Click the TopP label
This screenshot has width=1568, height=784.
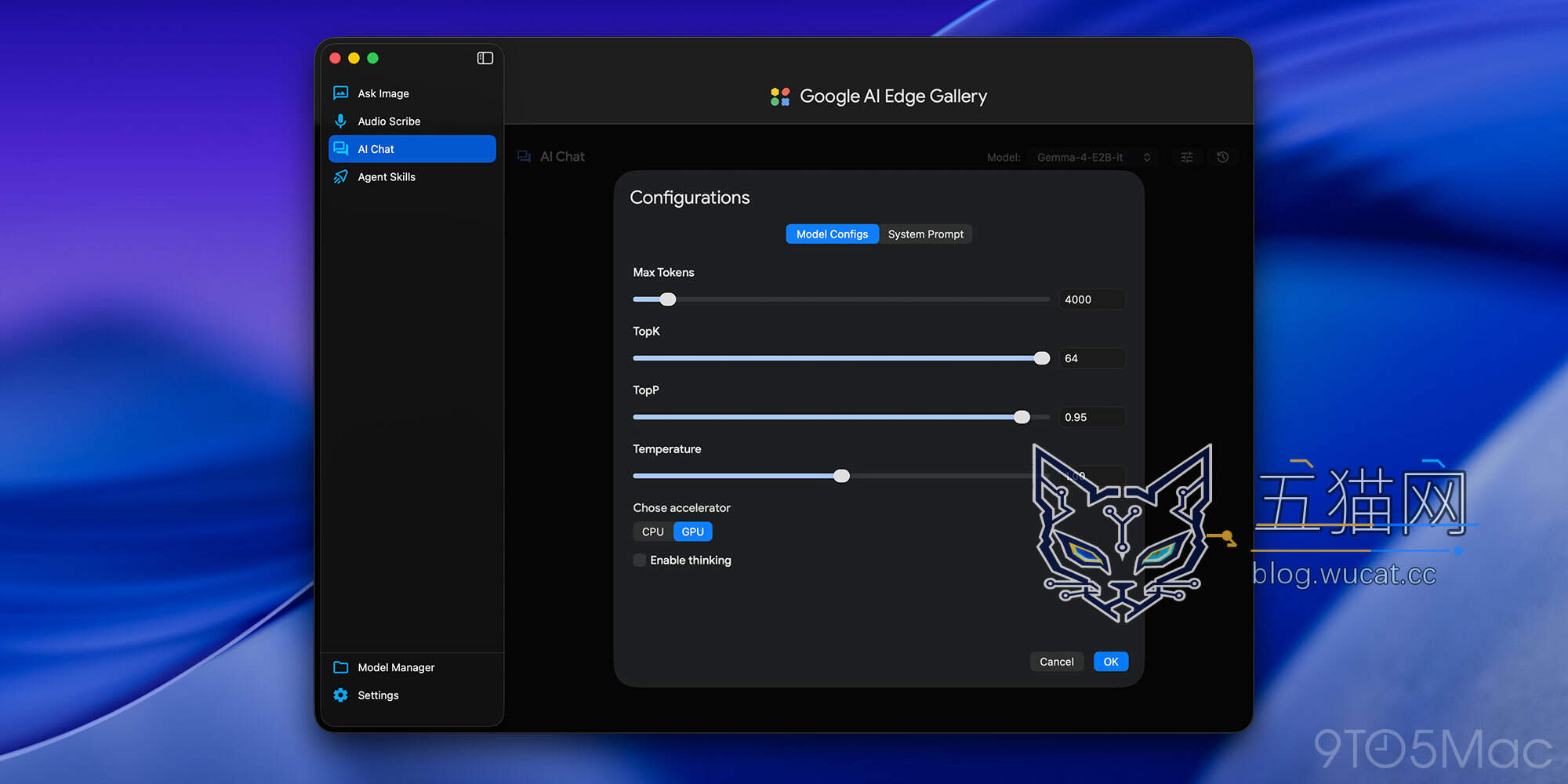coord(646,390)
